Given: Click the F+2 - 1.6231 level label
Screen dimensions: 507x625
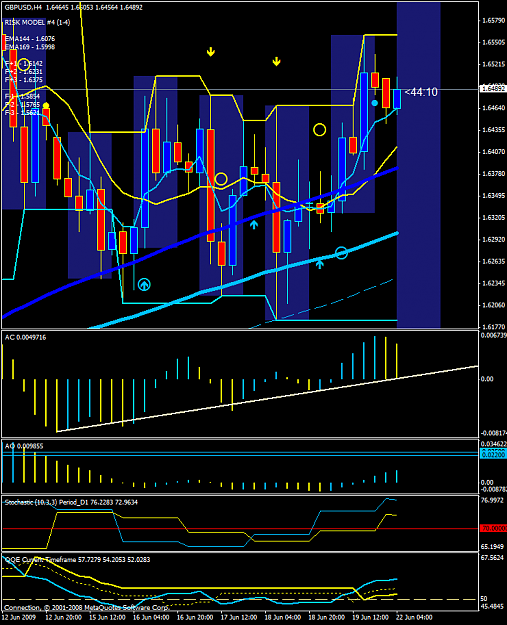Looking at the screenshot, I should click(x=23, y=72).
